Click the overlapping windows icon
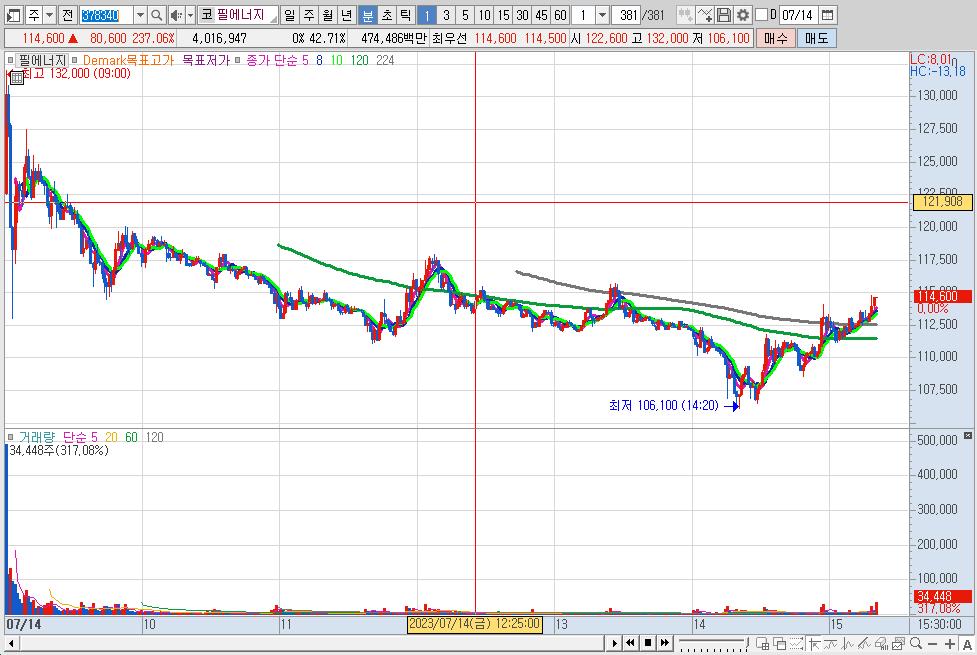 (x=779, y=643)
